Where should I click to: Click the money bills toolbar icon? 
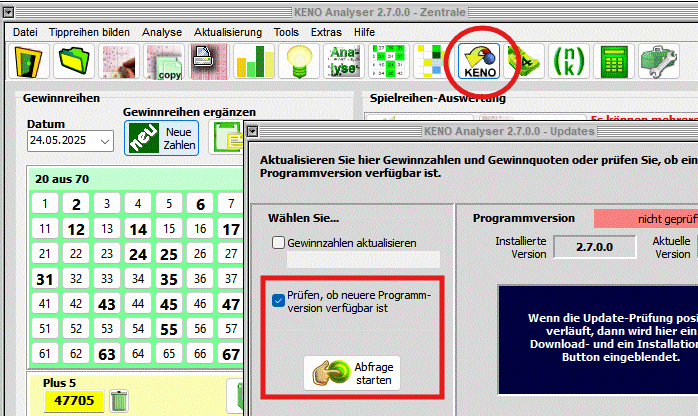[x=525, y=61]
